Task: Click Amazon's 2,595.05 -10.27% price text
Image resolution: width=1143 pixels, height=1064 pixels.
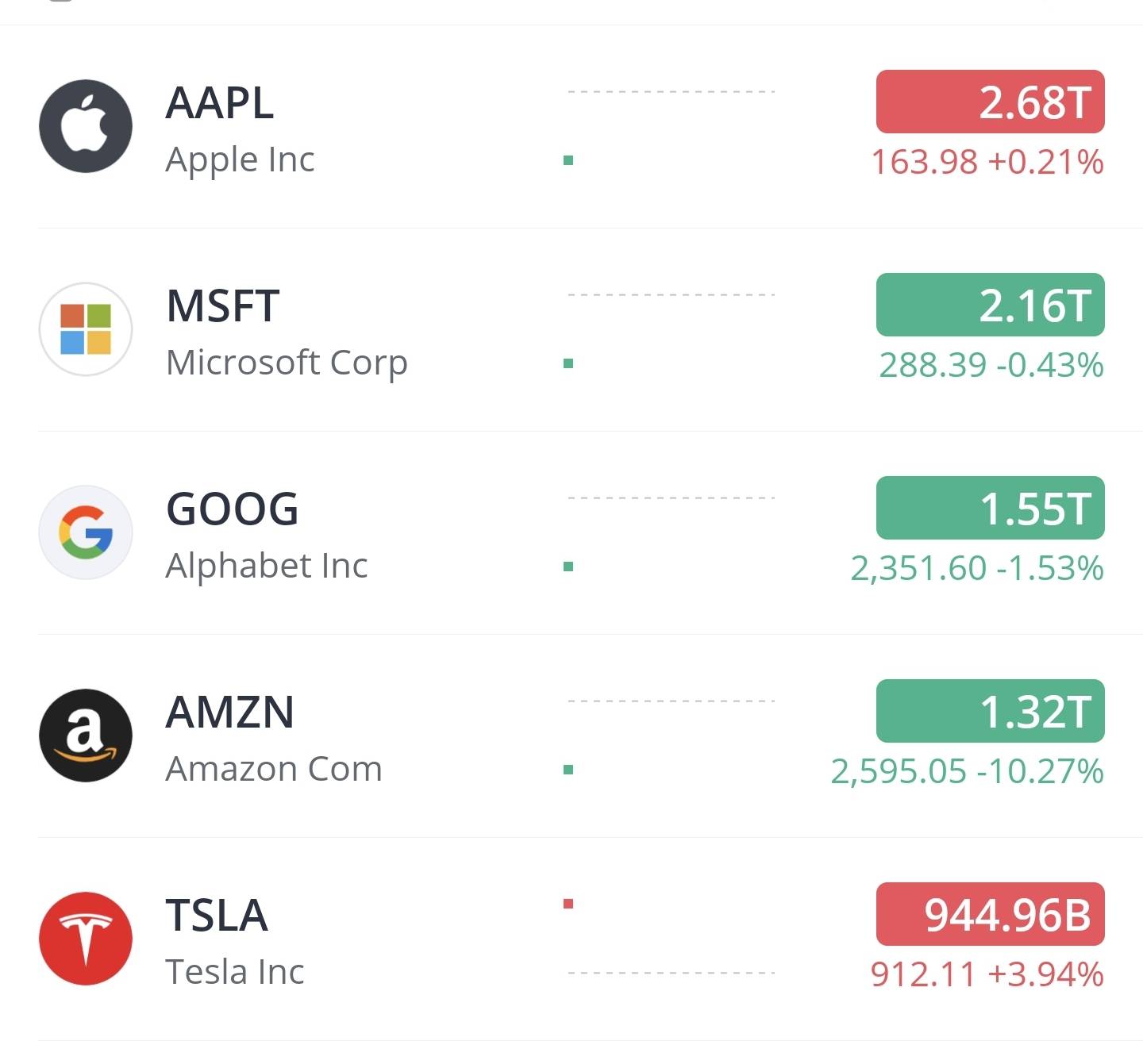Action: [x=967, y=772]
